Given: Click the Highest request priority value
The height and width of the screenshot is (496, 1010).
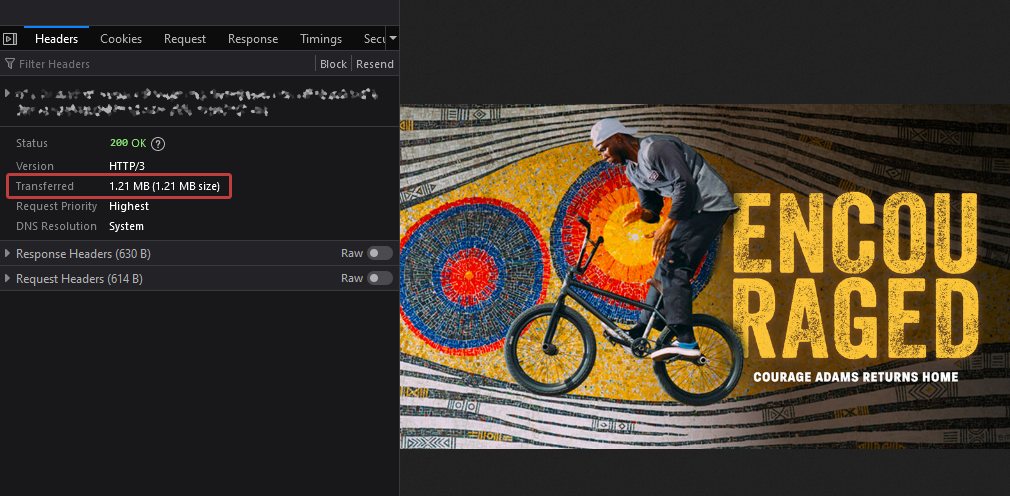Looking at the screenshot, I should tap(129, 206).
